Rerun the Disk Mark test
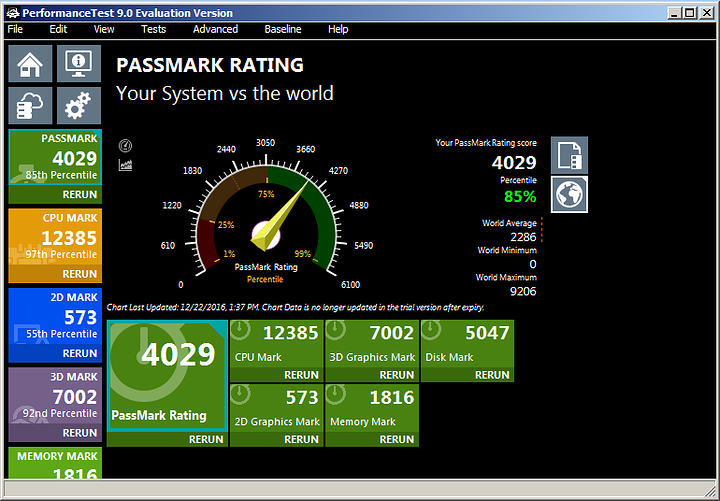Screen dimensions: 720x501 tap(492, 375)
